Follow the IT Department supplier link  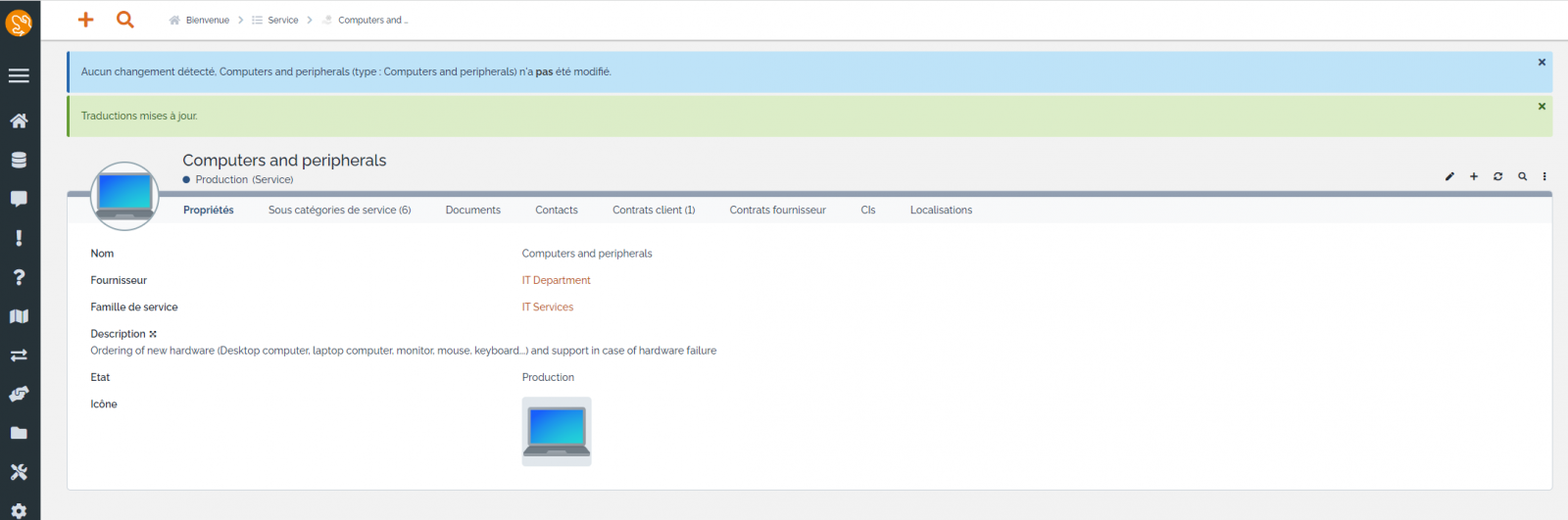(x=556, y=280)
